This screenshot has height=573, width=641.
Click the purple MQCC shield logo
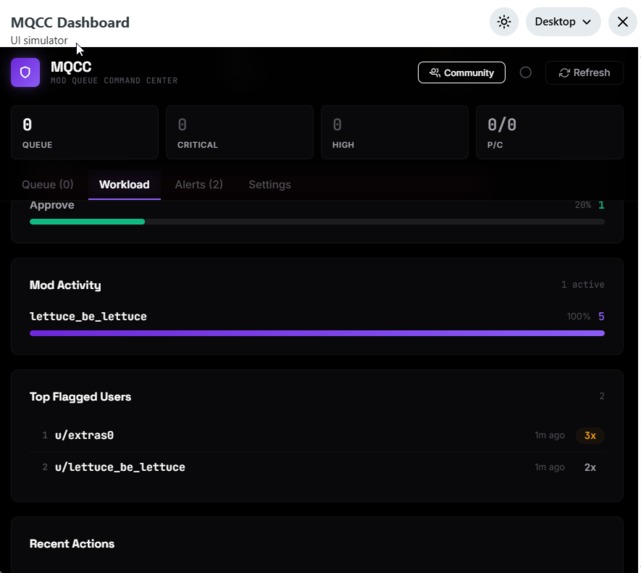coord(25,72)
